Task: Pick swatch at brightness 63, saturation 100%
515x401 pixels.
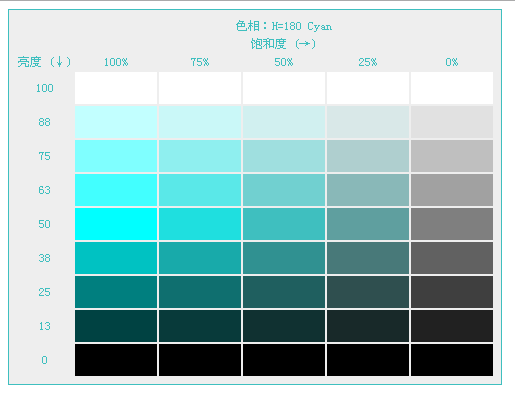Action: (x=116, y=190)
